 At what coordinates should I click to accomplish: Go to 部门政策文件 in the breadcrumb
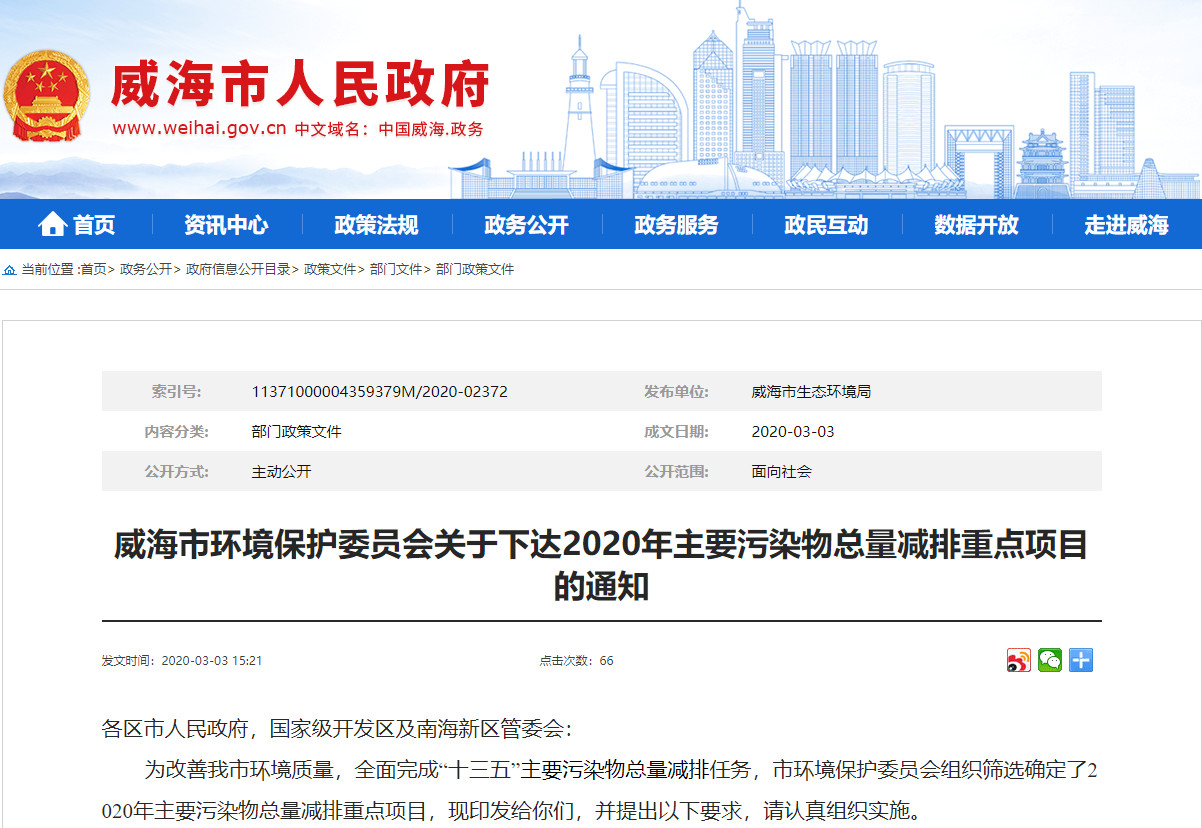(x=475, y=270)
